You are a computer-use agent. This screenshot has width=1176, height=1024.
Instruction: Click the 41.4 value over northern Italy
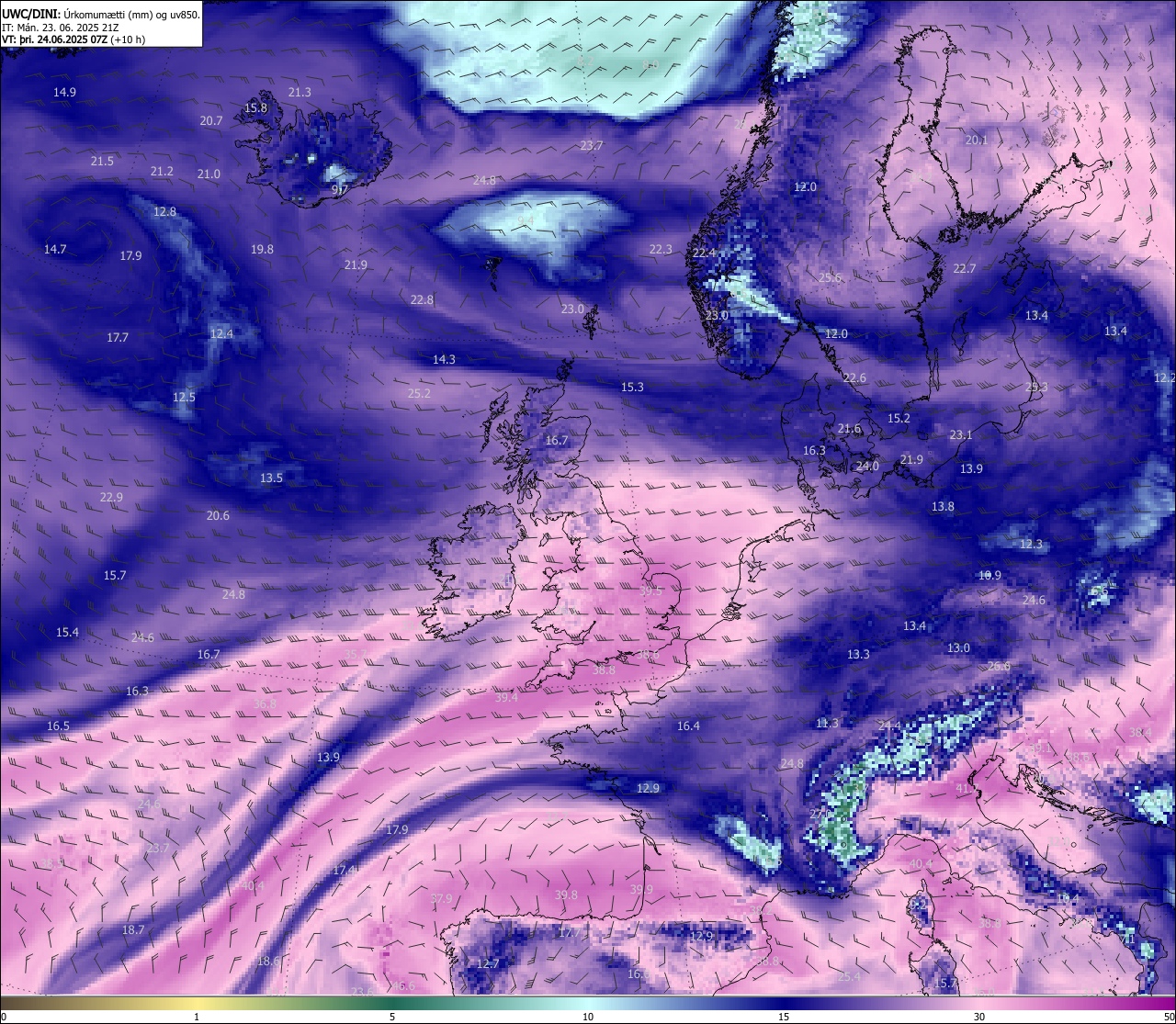click(967, 788)
